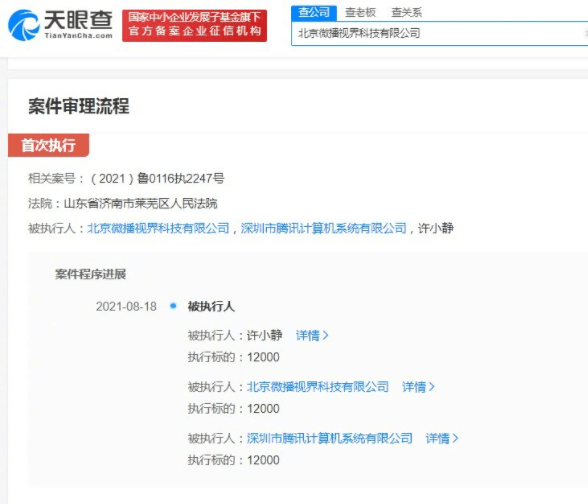
Task: Click the 案件审理流程 heading
Action: click(x=79, y=106)
